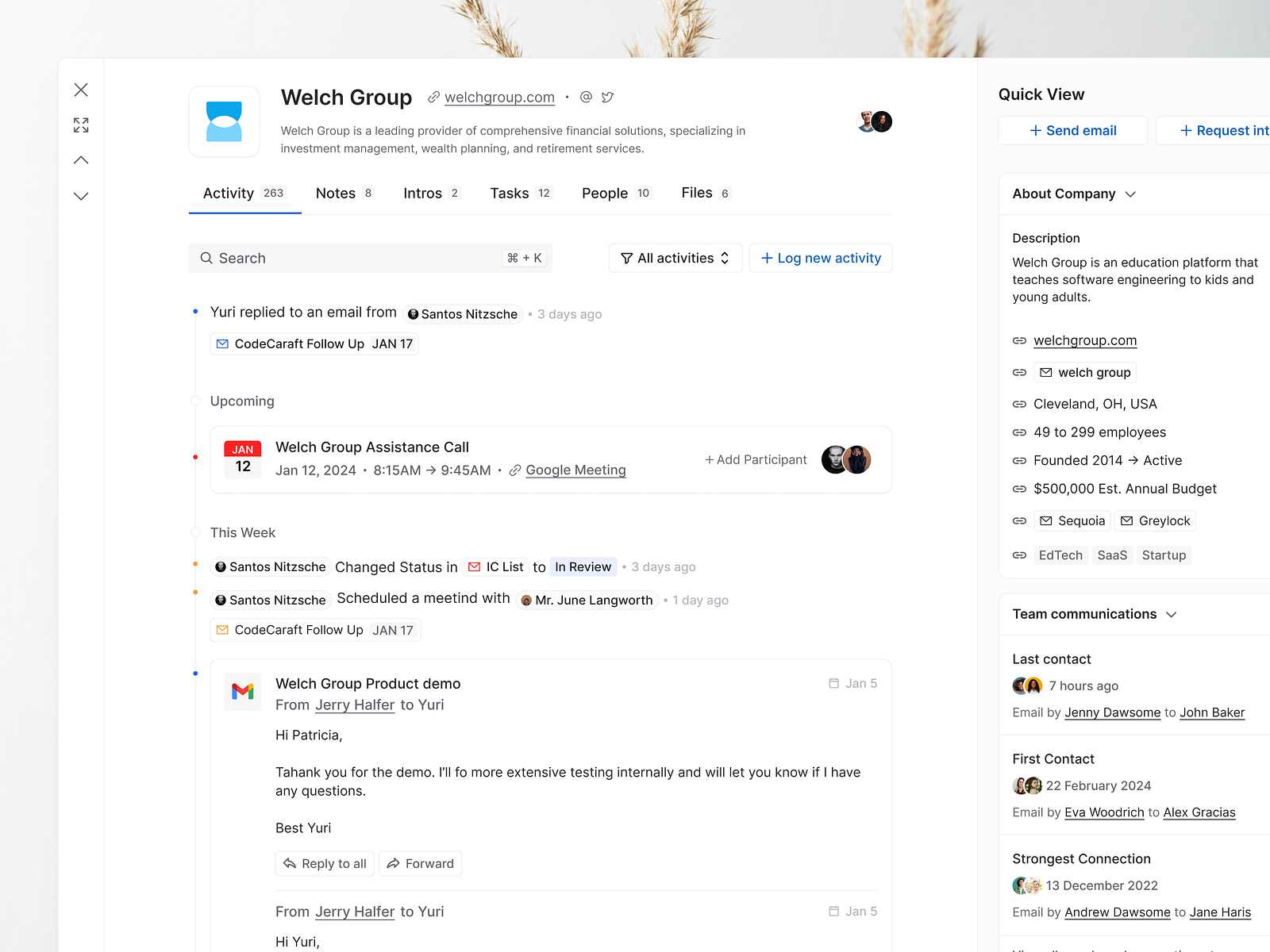Click avatars next to 7 hours ago

[x=1027, y=685]
